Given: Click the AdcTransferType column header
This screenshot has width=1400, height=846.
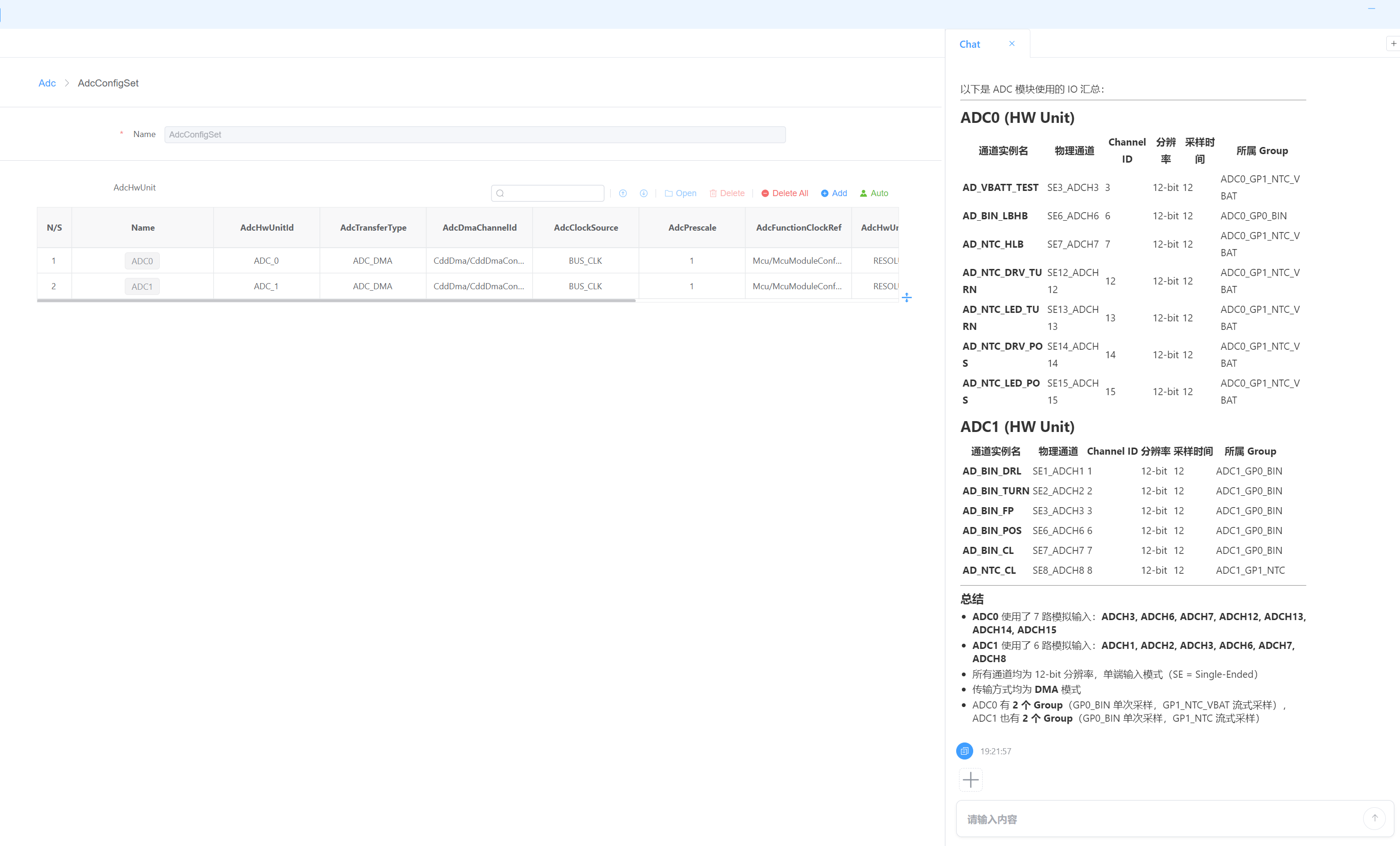Looking at the screenshot, I should (x=373, y=228).
